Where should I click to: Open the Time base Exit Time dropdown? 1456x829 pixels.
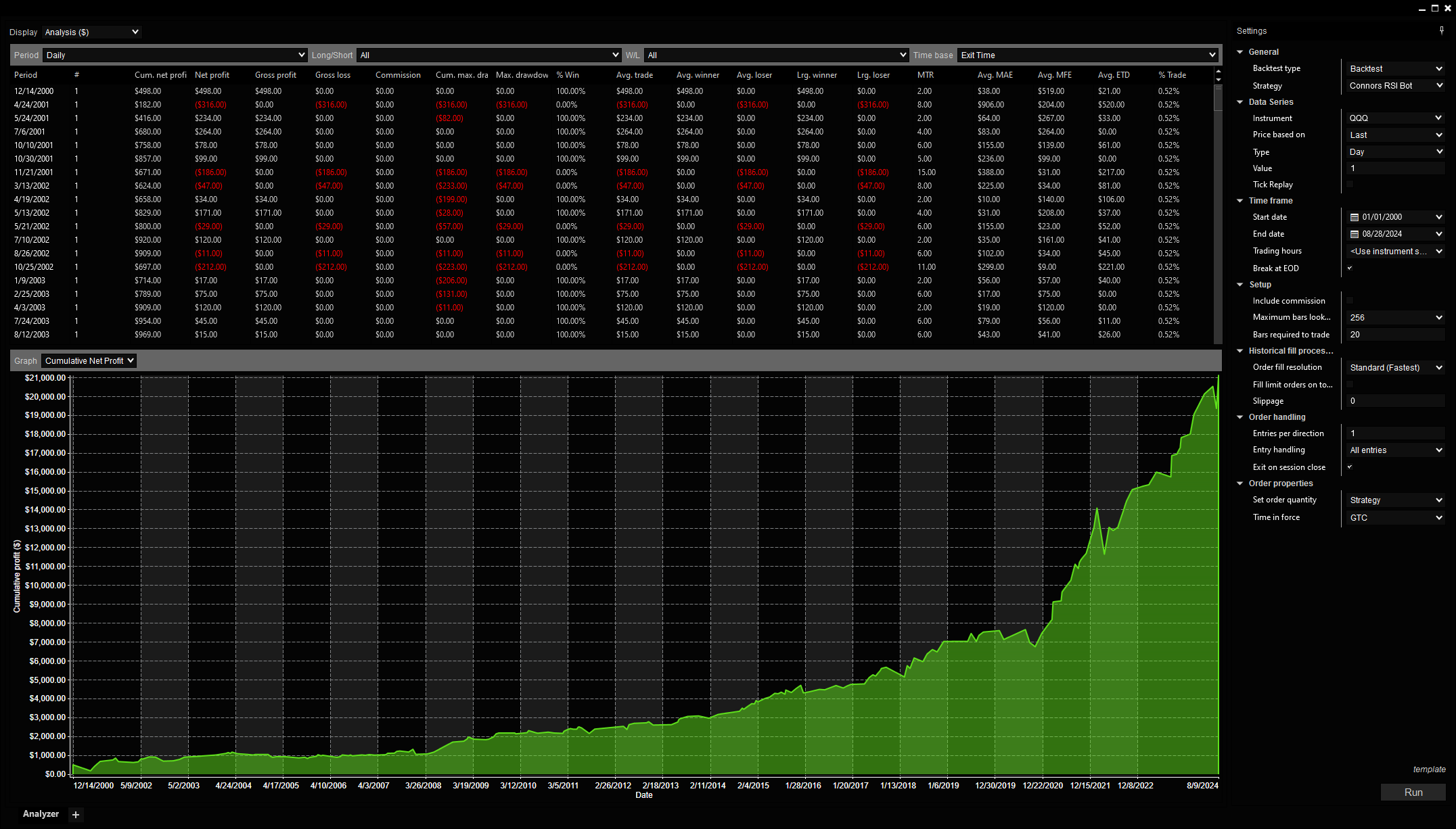[1087, 55]
